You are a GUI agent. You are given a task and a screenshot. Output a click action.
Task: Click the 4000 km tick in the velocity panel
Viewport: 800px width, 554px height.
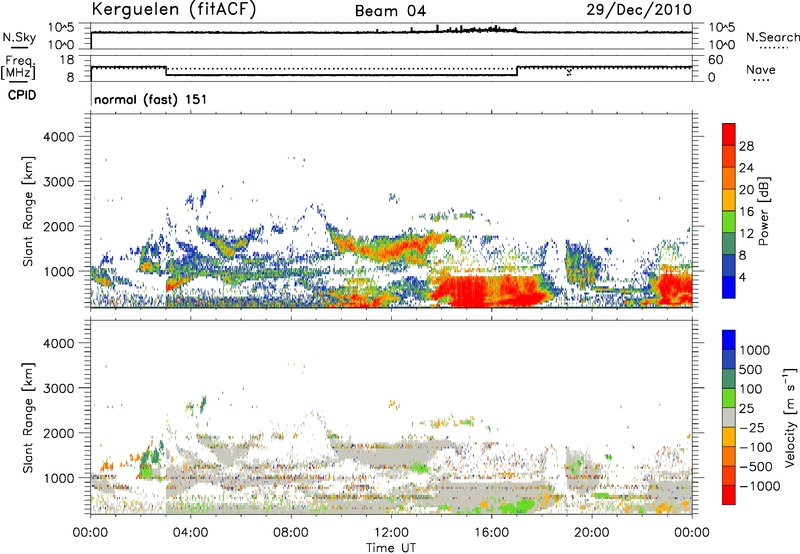point(59,343)
